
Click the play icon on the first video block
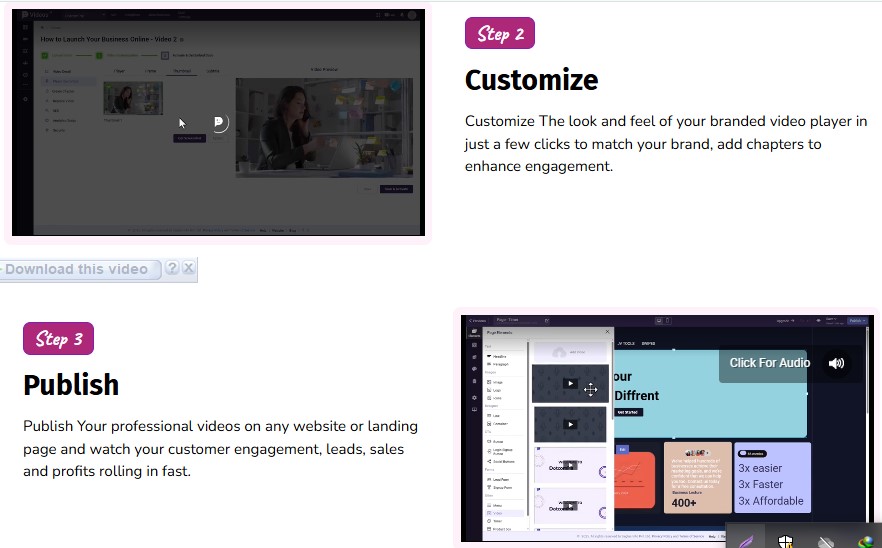coord(569,383)
